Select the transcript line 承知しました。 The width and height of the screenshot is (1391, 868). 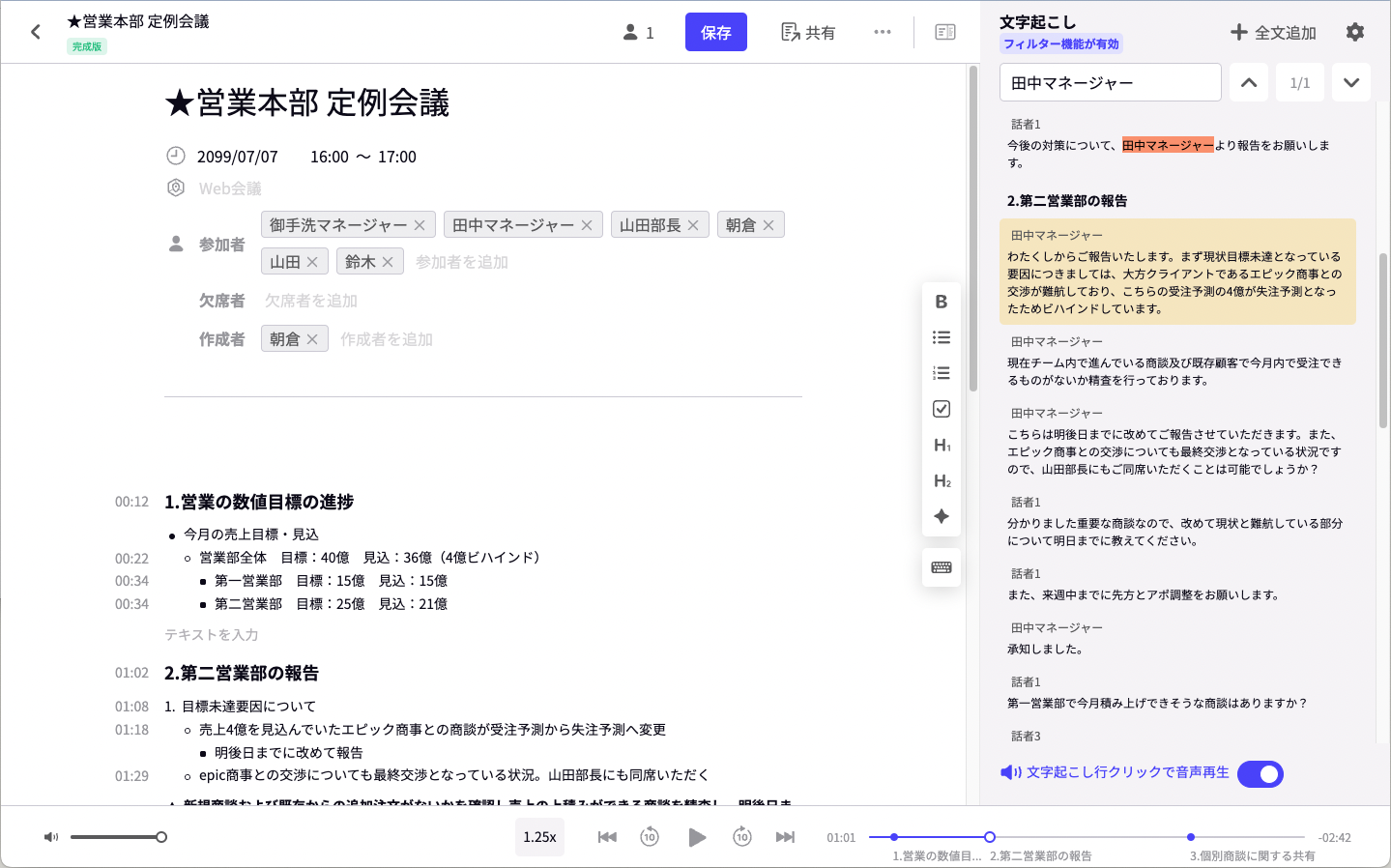click(1046, 650)
